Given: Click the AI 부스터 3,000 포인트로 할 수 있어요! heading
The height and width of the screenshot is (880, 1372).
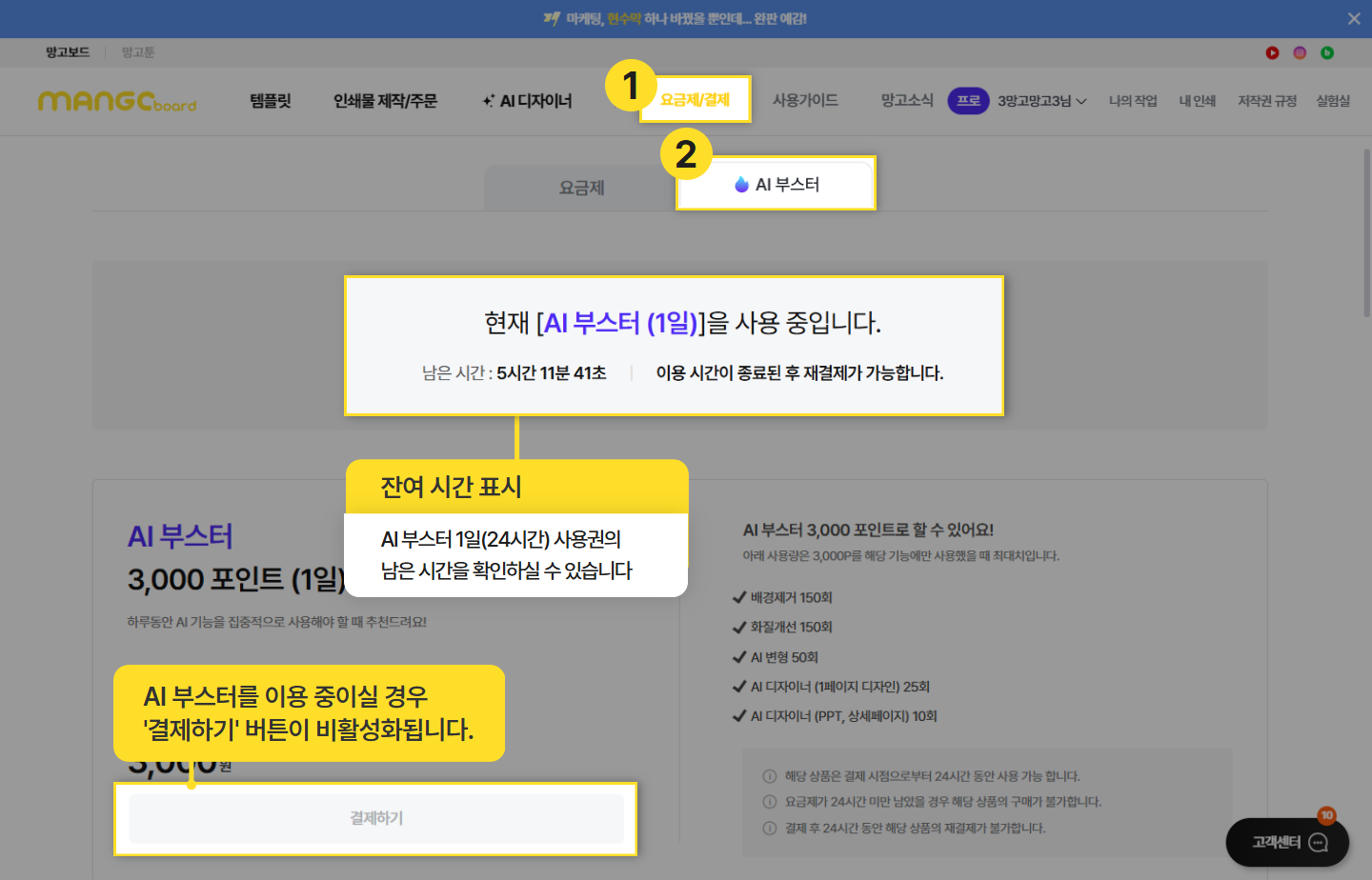Looking at the screenshot, I should click(x=868, y=530).
